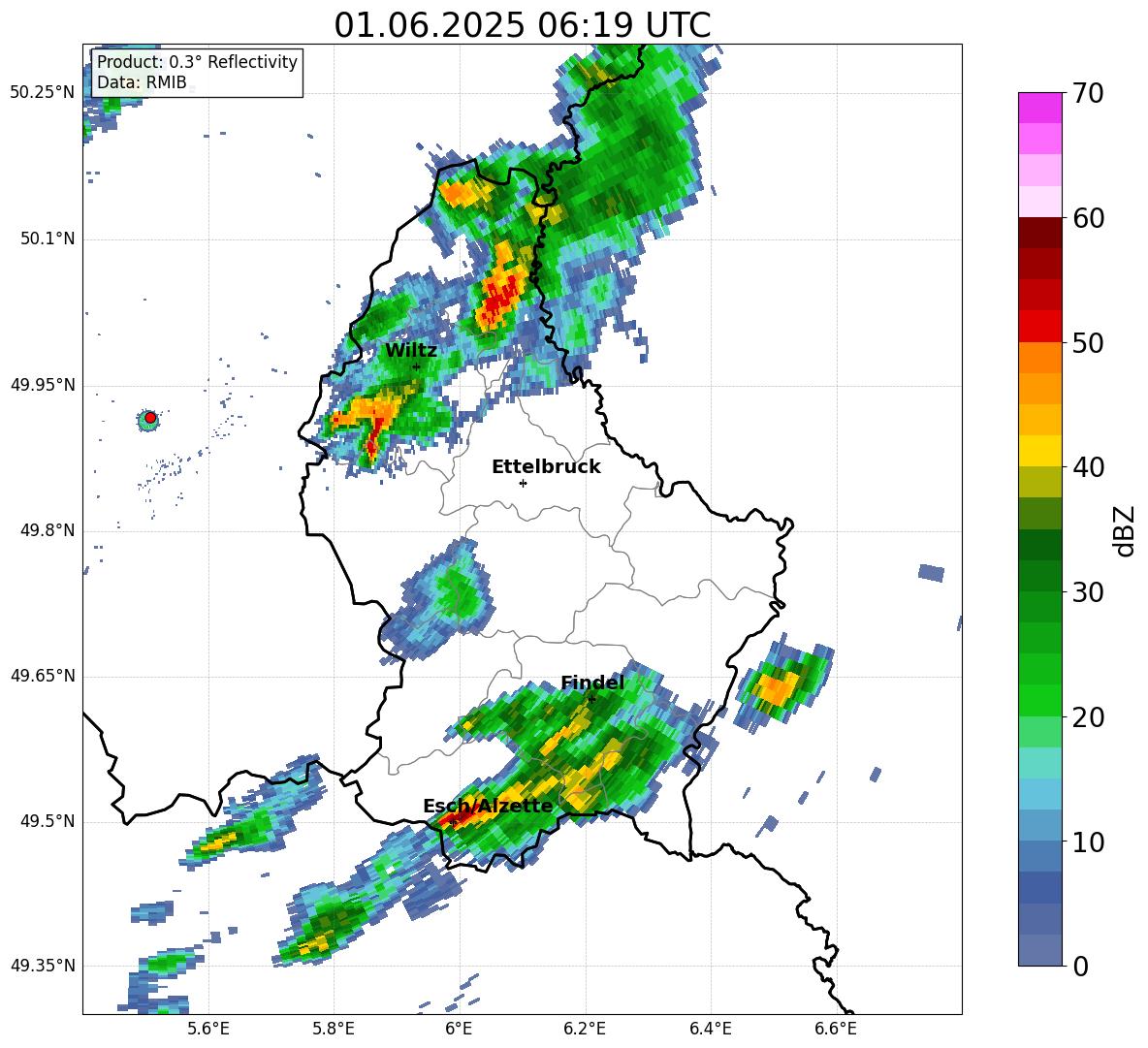Click the colorbar value 70
1148x1048 pixels.
(1088, 93)
